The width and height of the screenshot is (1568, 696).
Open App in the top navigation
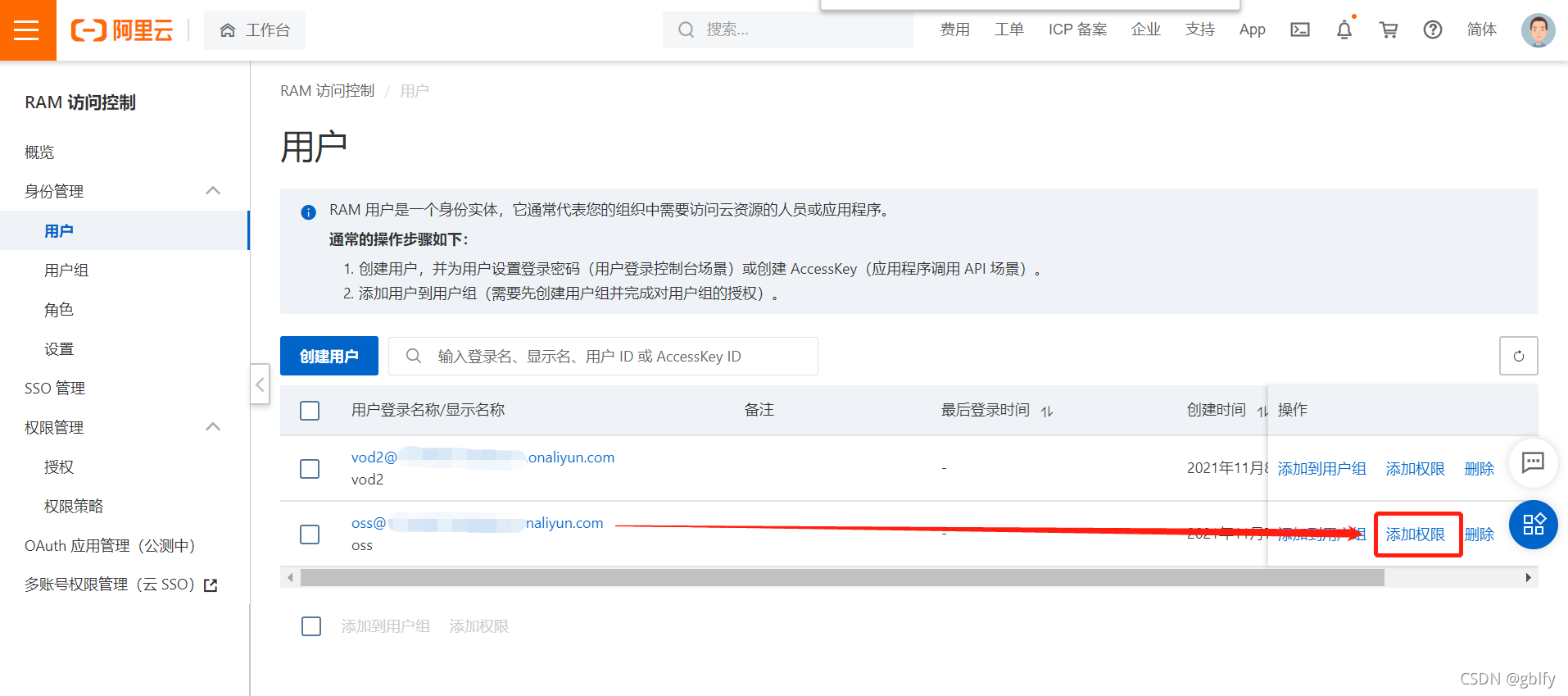pos(1252,30)
